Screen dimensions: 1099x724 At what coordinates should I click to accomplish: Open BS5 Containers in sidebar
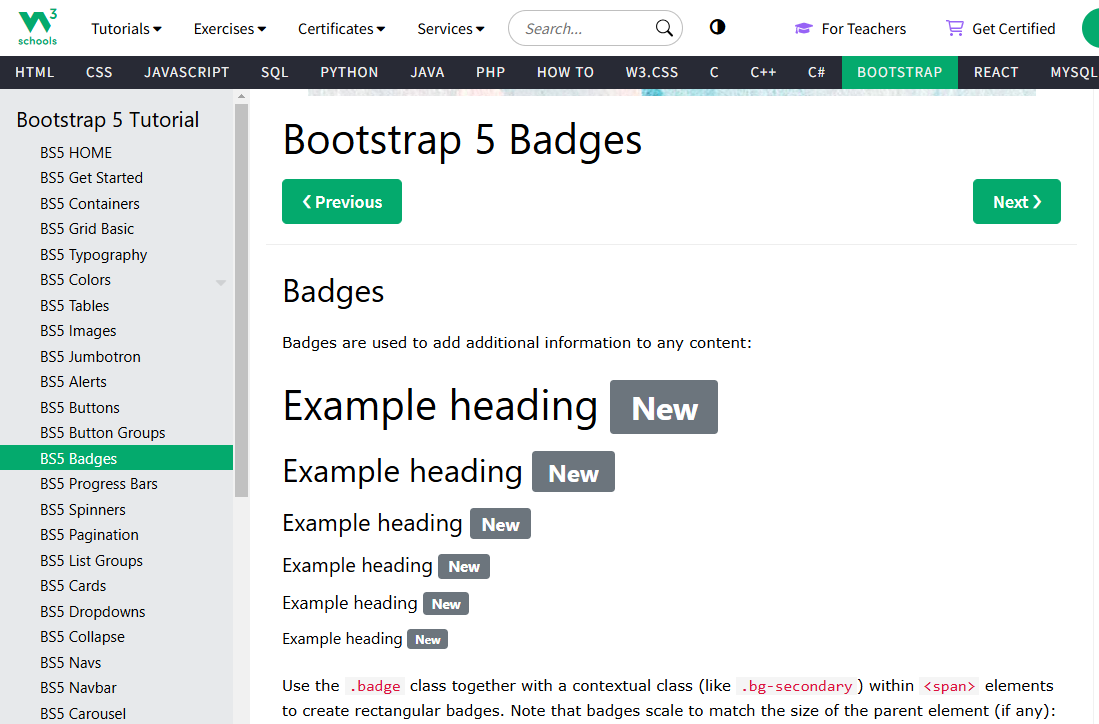pyautogui.click(x=116, y=204)
